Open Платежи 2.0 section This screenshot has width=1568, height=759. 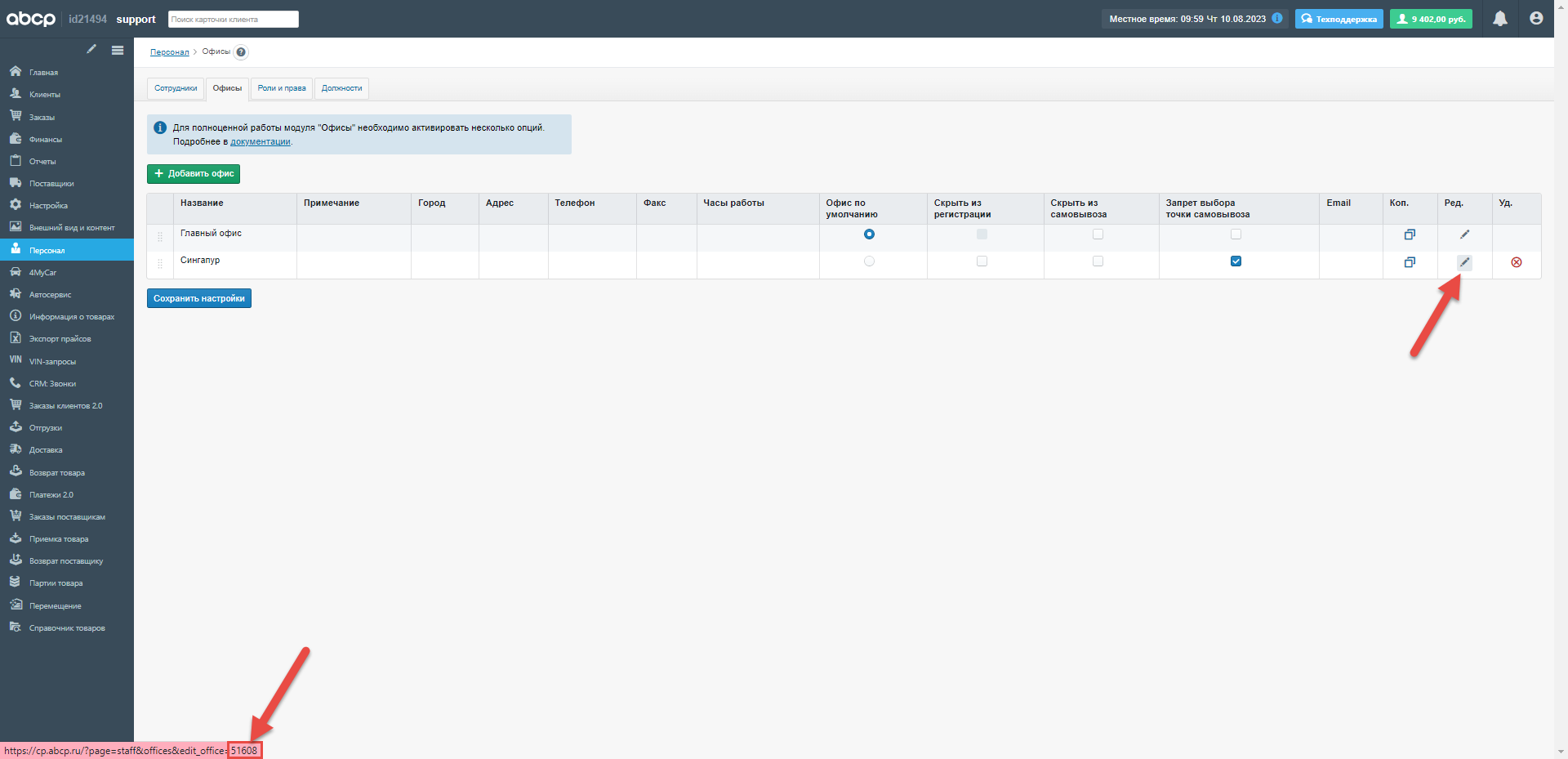[x=67, y=495]
